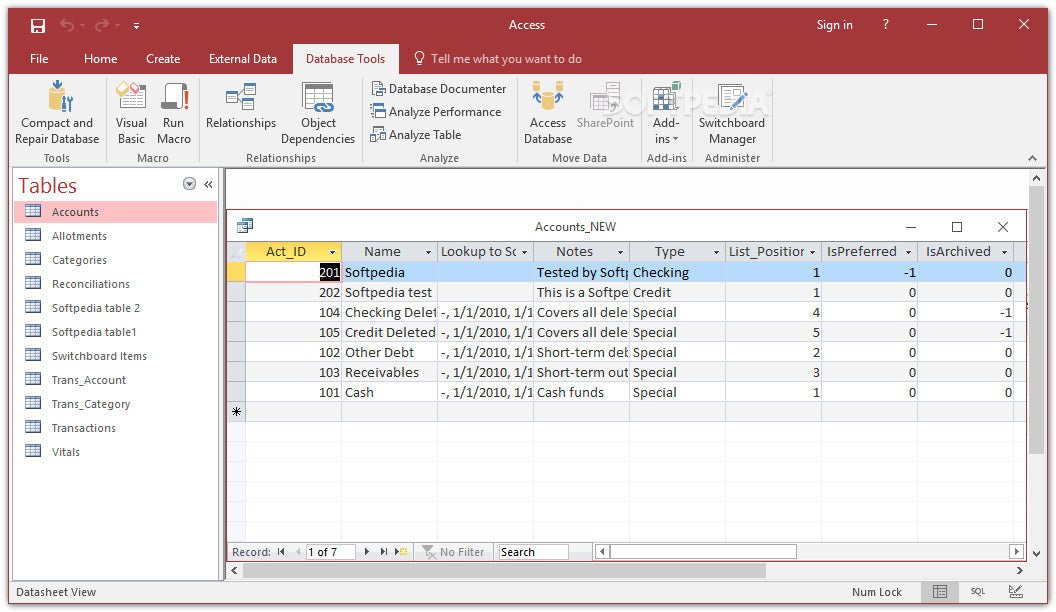The image size is (1056, 612).
Task: Launch Compact and Repair Database
Action: point(56,112)
